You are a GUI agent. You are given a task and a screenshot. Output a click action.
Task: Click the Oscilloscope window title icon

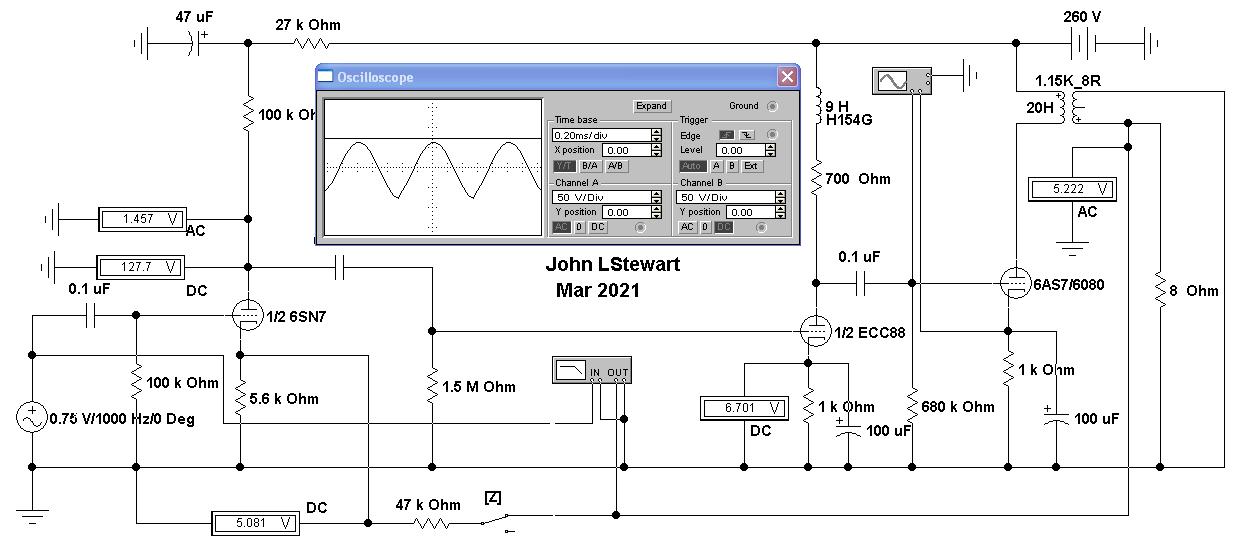coord(325,77)
